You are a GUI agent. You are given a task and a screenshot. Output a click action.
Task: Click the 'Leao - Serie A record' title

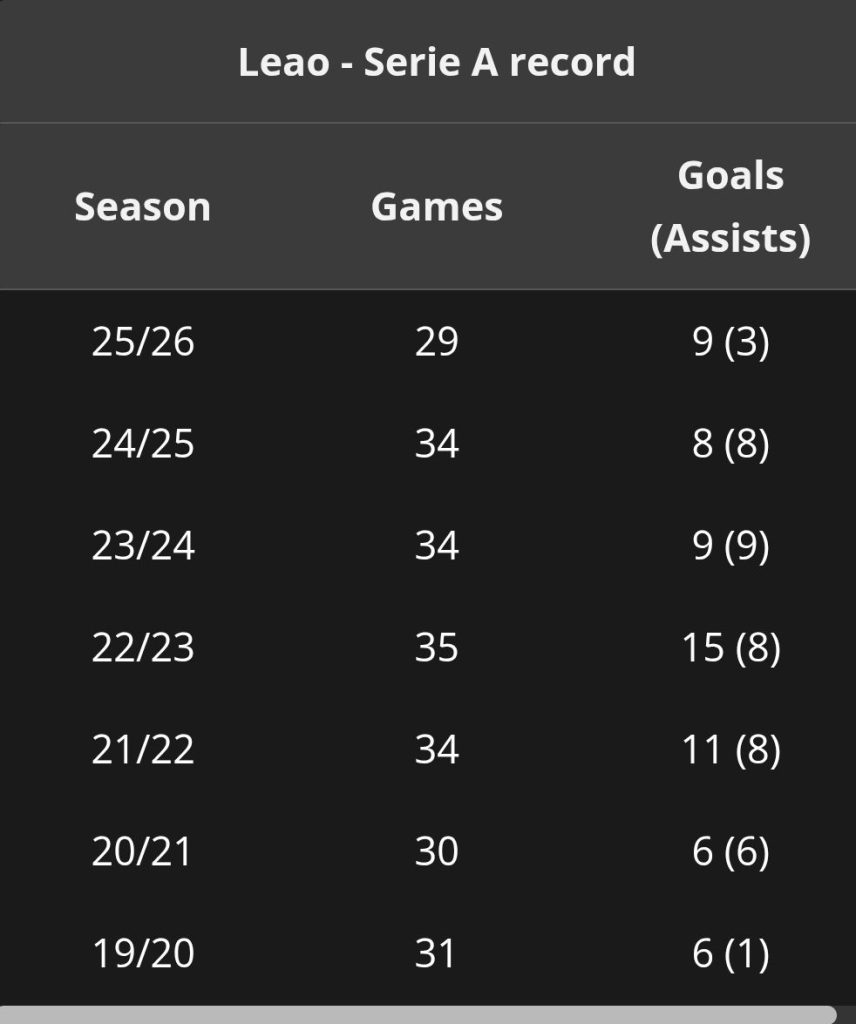436,62
